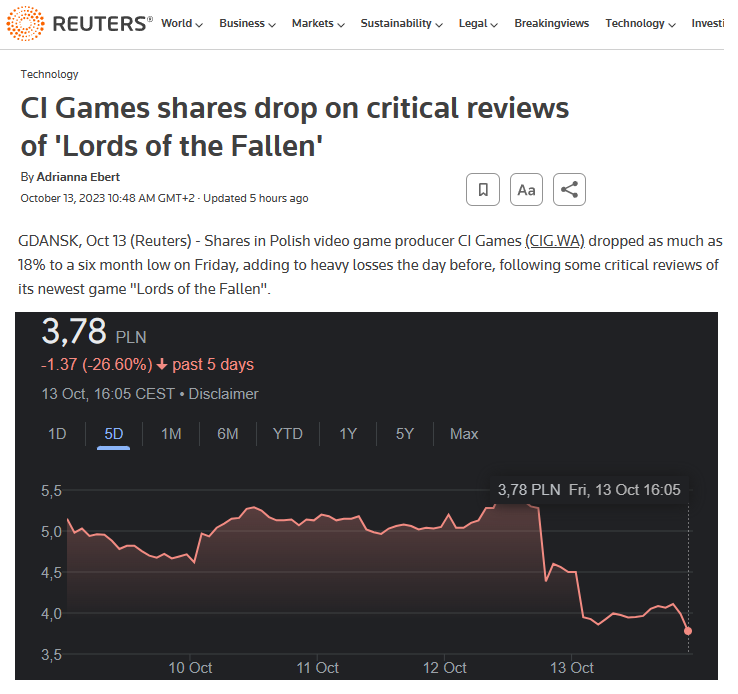Click the share icon button
The width and height of the screenshot is (738, 694).
569,190
